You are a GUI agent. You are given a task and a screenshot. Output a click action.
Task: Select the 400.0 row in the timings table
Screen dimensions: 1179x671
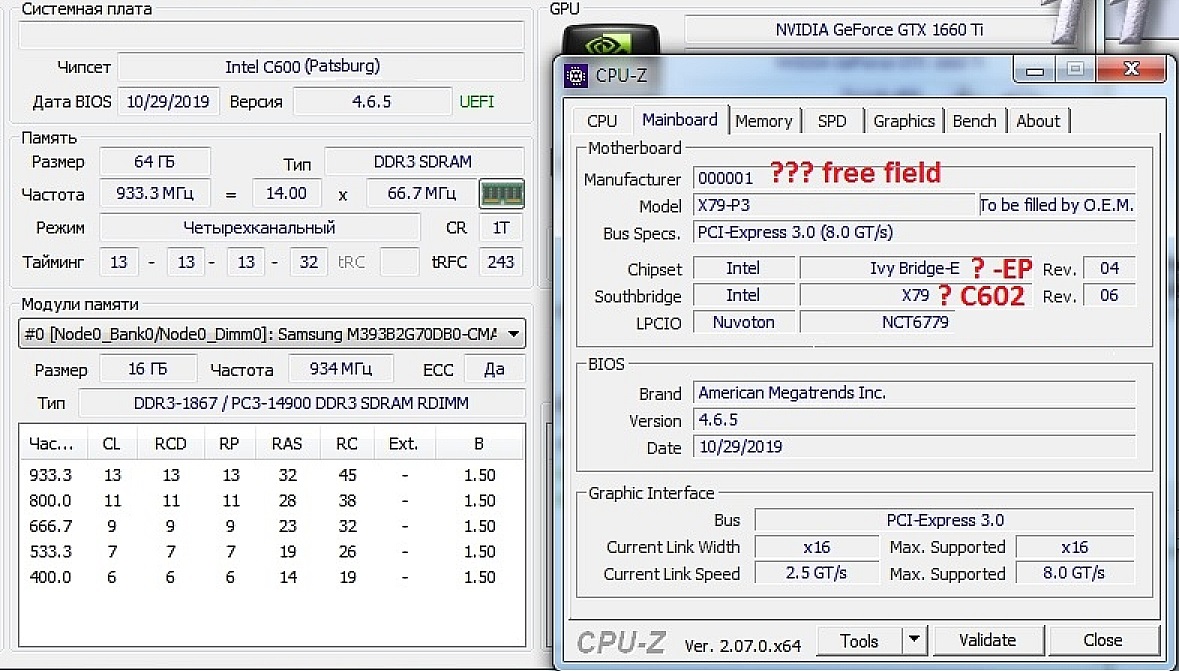(x=271, y=578)
